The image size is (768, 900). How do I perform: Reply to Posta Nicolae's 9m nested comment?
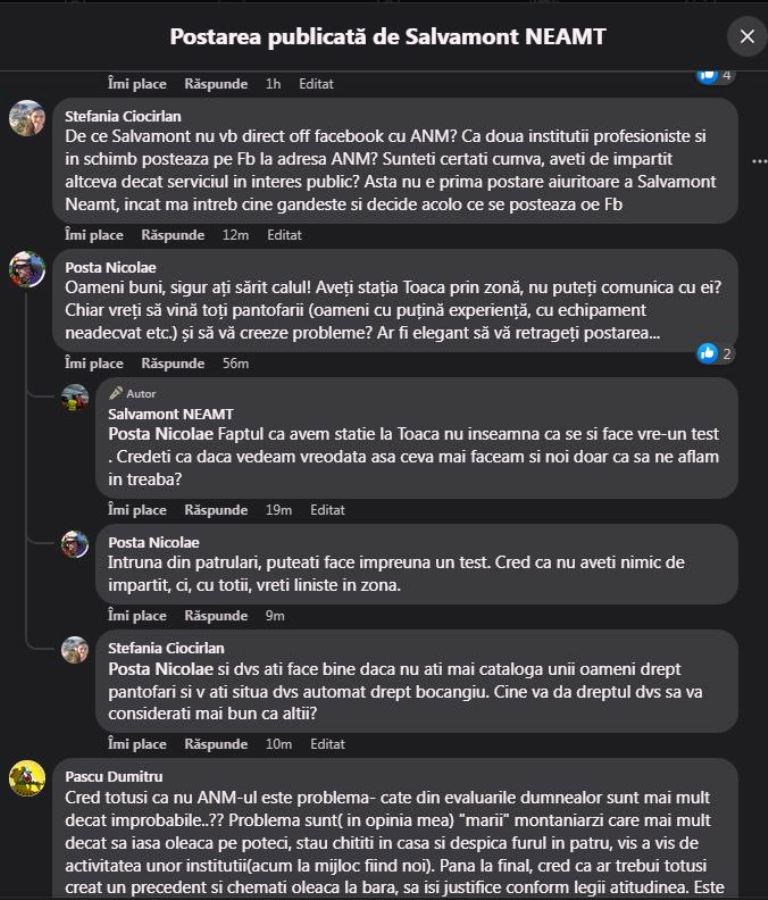pyautogui.click(x=216, y=616)
